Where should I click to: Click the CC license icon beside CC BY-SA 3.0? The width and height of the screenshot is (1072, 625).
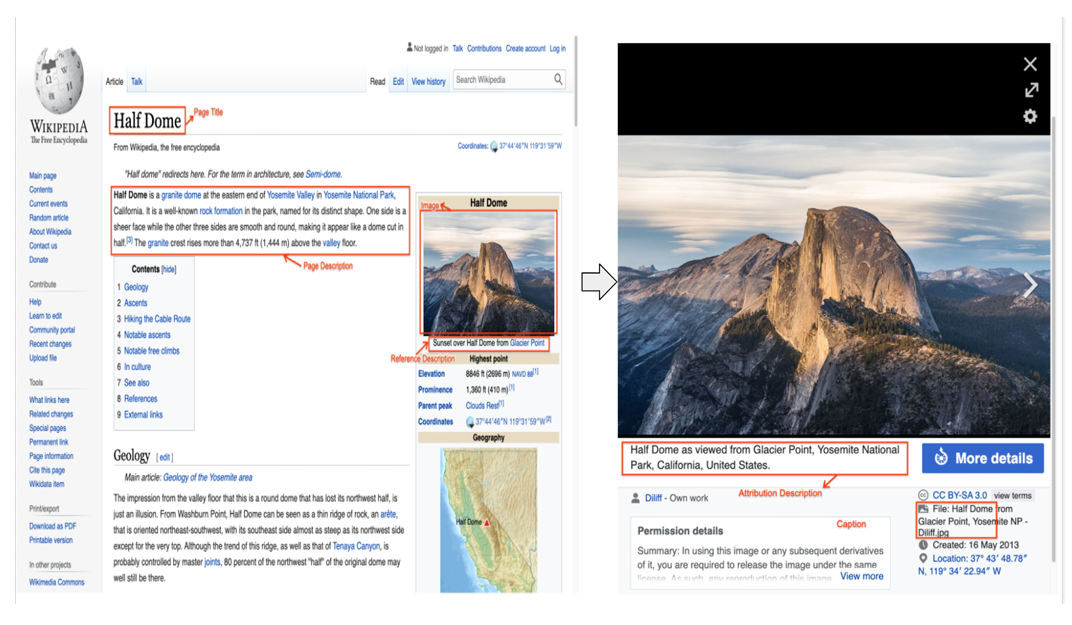pos(923,495)
